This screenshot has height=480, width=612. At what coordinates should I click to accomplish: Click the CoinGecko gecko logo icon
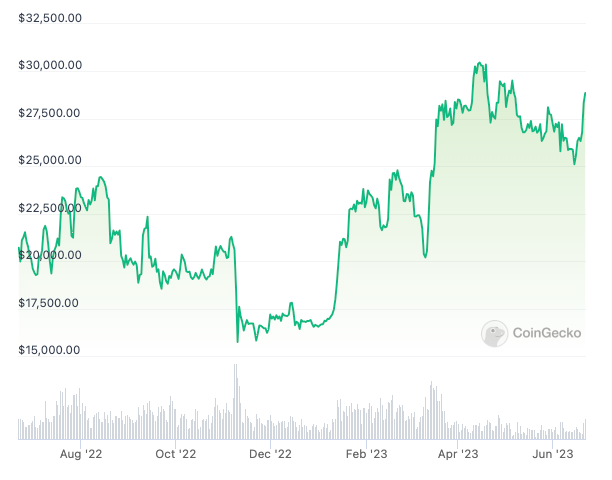[x=494, y=334]
